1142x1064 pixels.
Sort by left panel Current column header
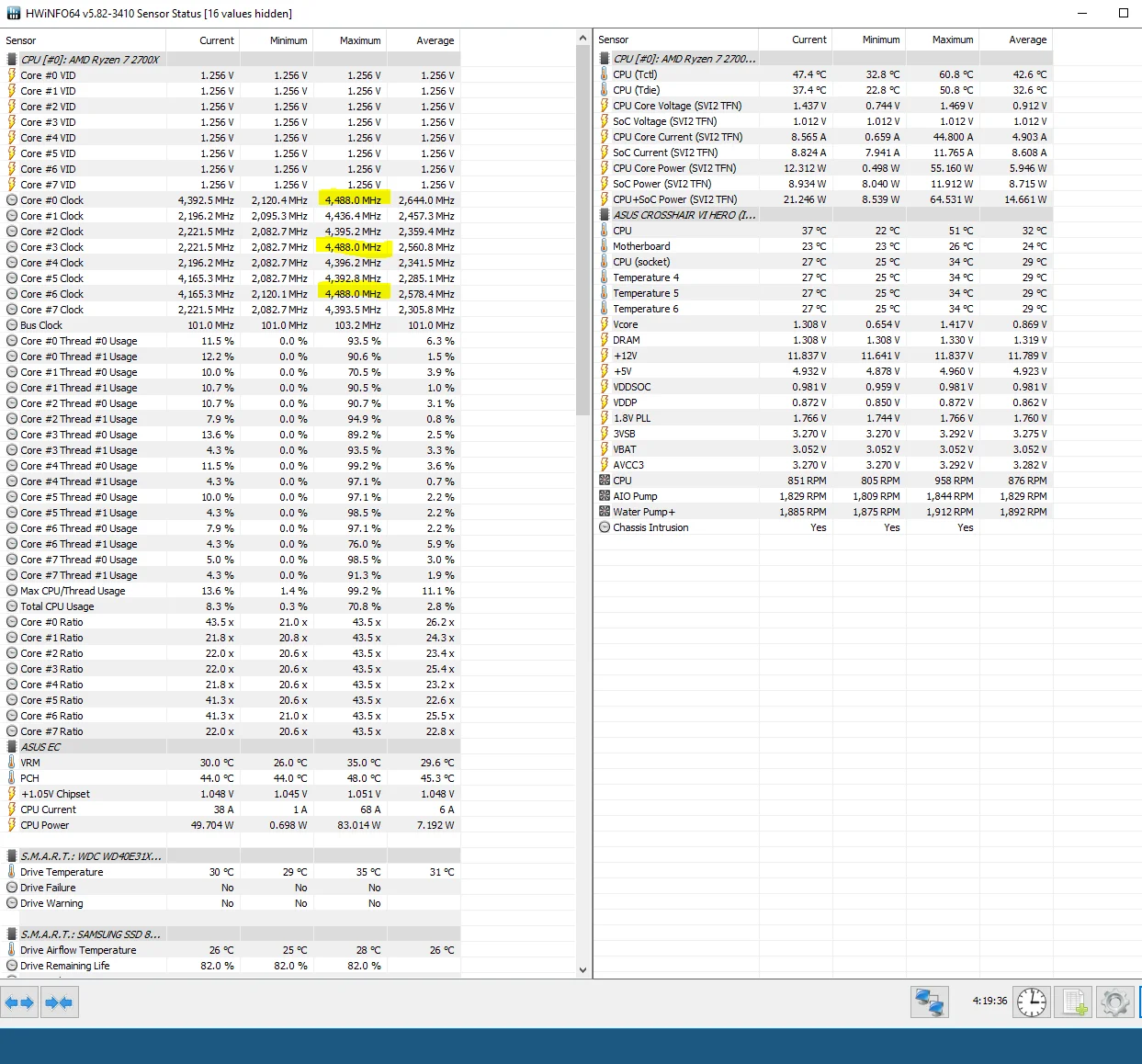[x=202, y=40]
